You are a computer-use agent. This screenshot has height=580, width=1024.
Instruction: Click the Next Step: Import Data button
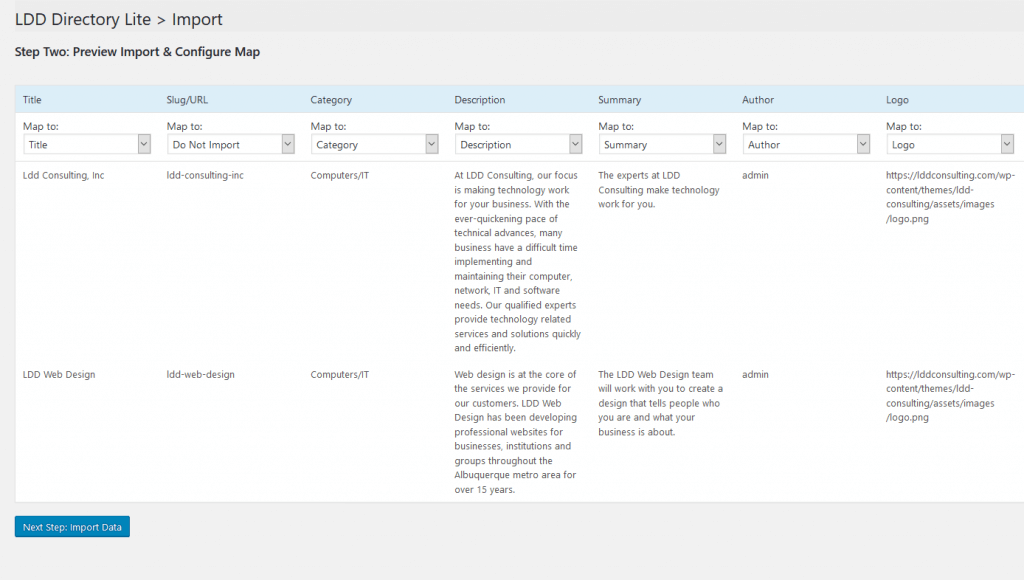72,526
